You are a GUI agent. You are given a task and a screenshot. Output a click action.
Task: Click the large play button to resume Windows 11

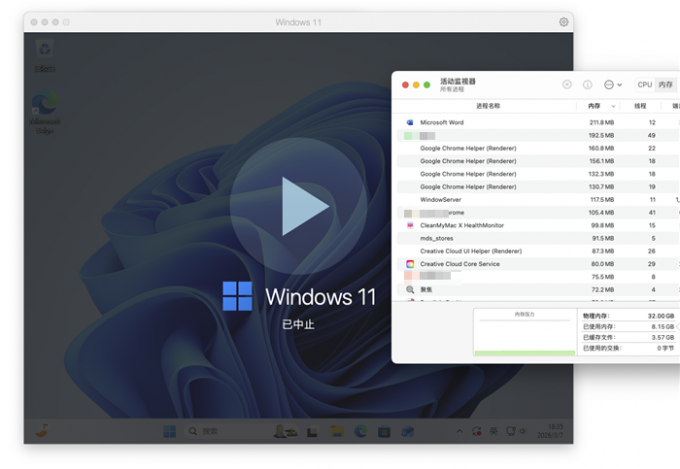coord(298,206)
